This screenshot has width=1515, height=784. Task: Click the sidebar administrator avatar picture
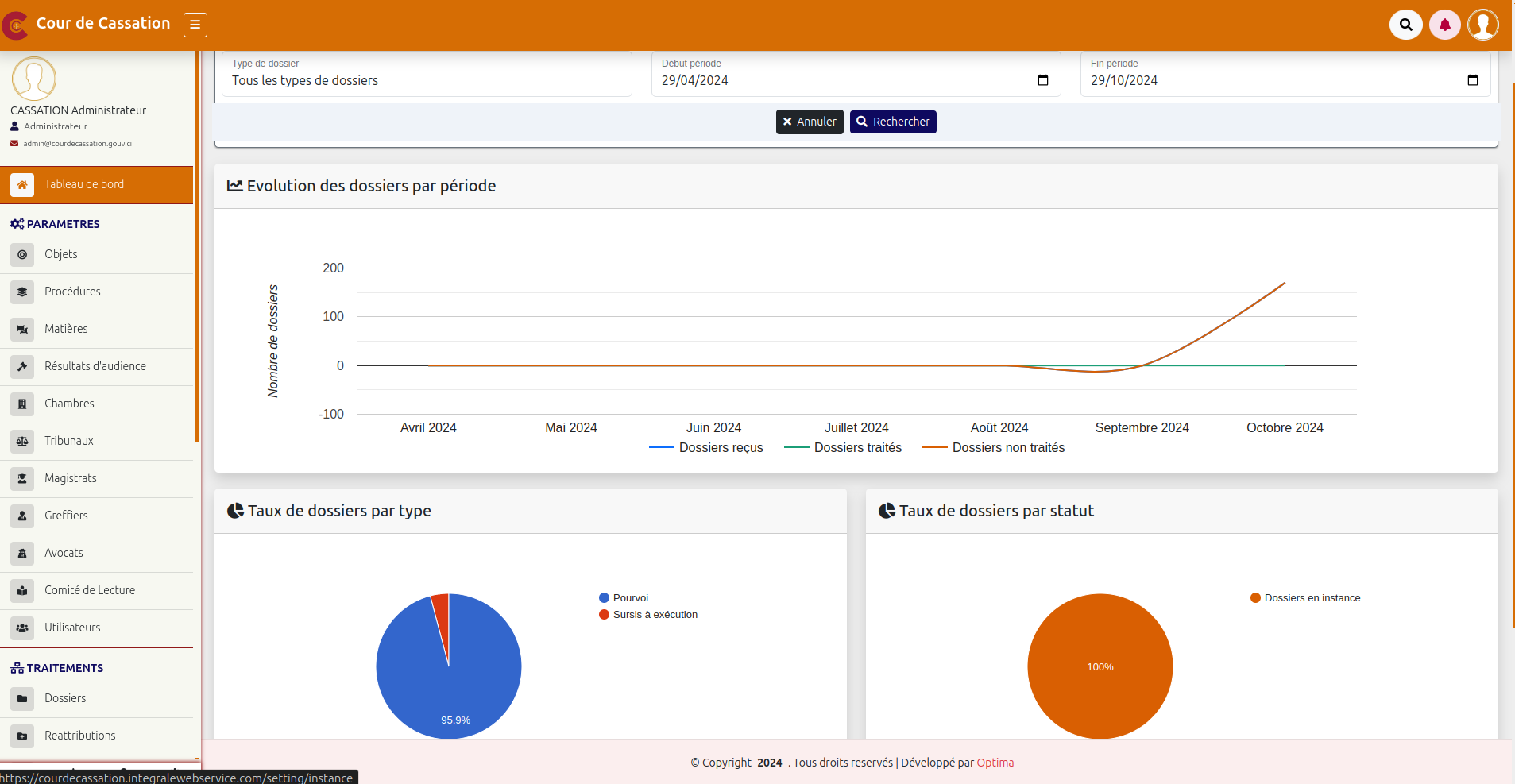click(34, 79)
